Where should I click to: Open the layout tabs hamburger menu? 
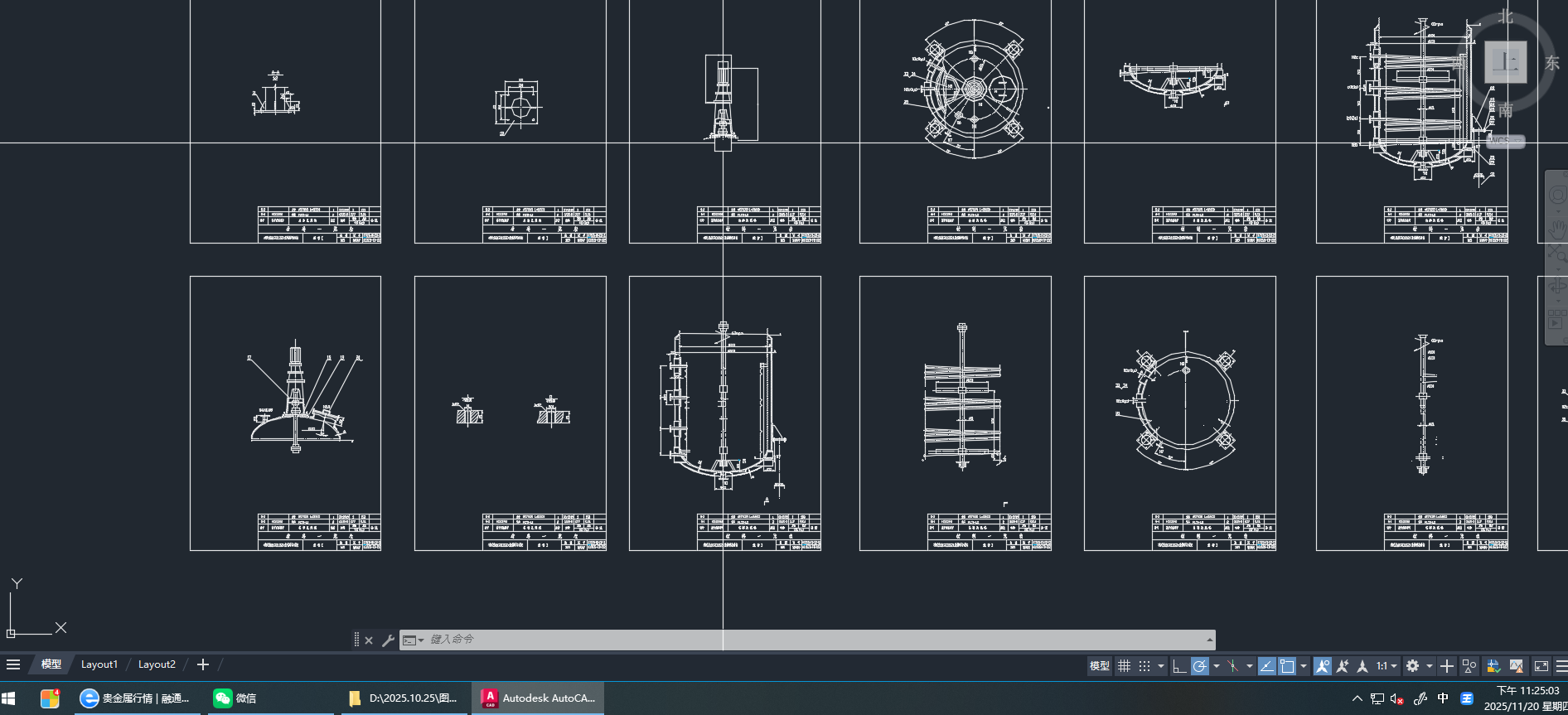click(13, 664)
